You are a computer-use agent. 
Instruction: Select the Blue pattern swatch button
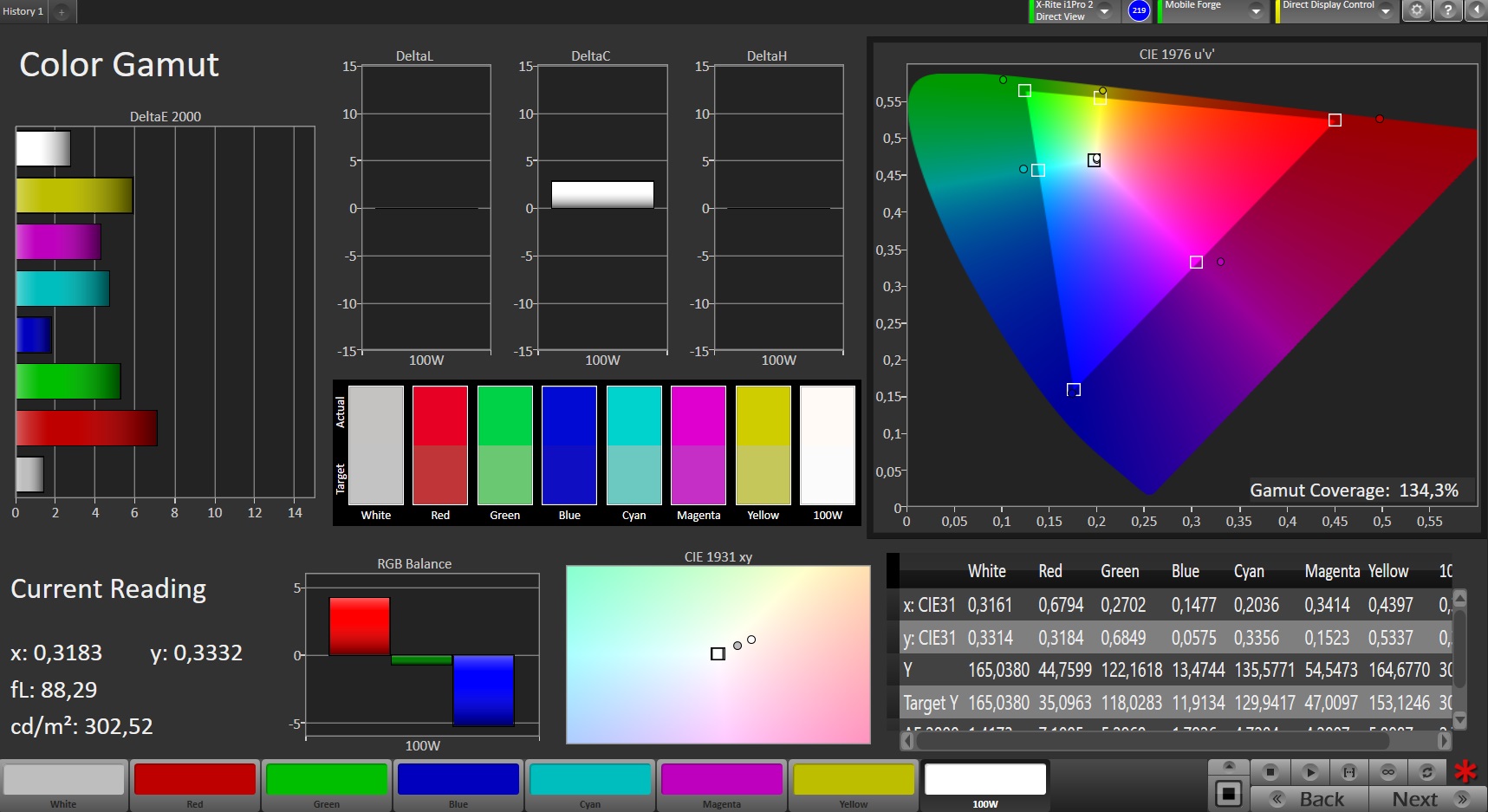pyautogui.click(x=458, y=785)
